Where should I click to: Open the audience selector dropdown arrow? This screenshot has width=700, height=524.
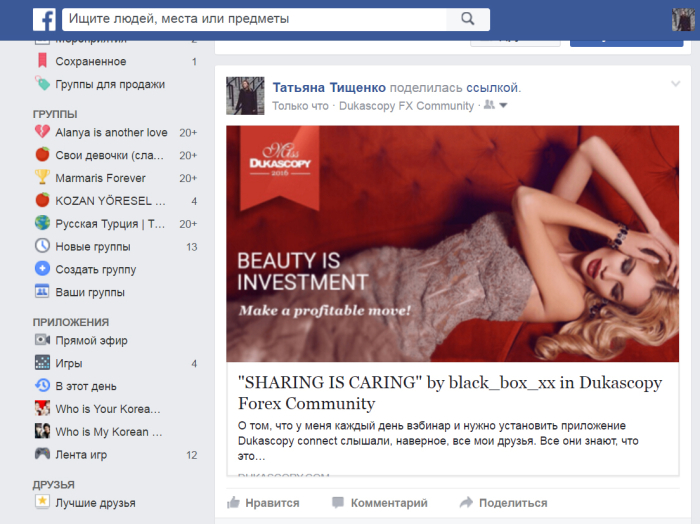503,106
